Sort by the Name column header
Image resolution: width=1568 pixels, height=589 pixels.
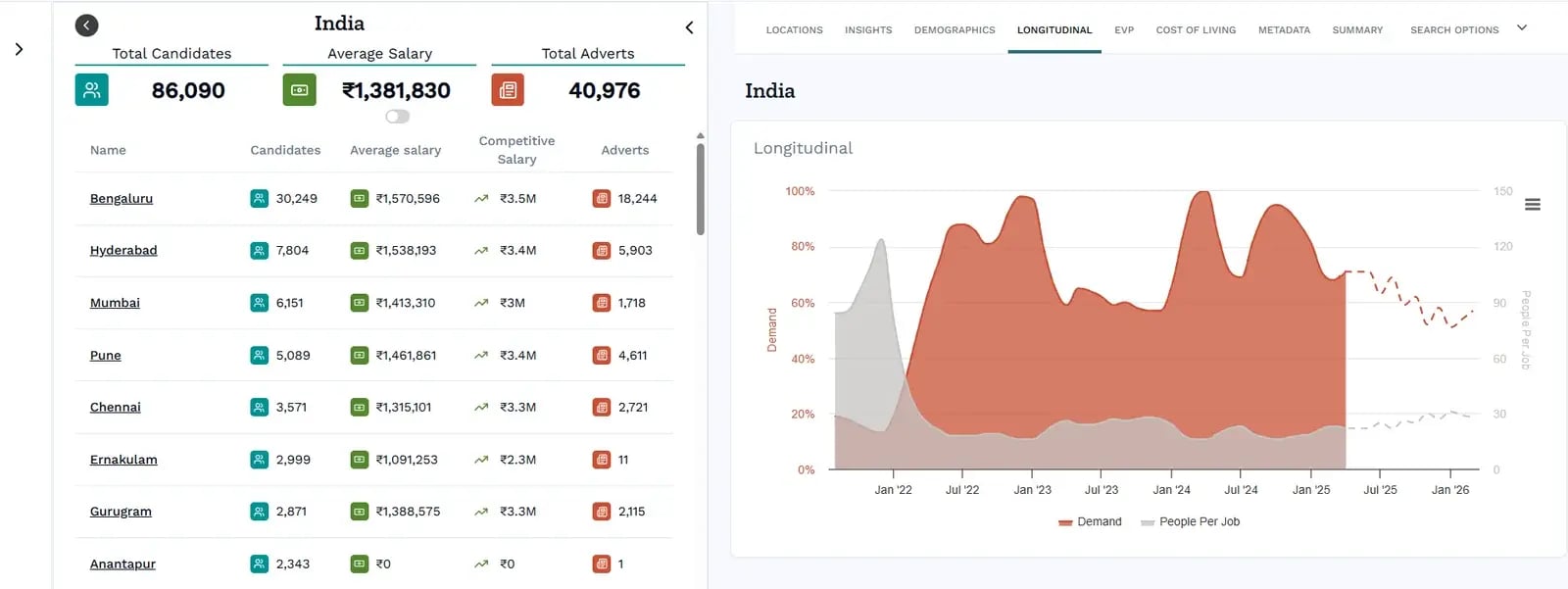point(108,151)
